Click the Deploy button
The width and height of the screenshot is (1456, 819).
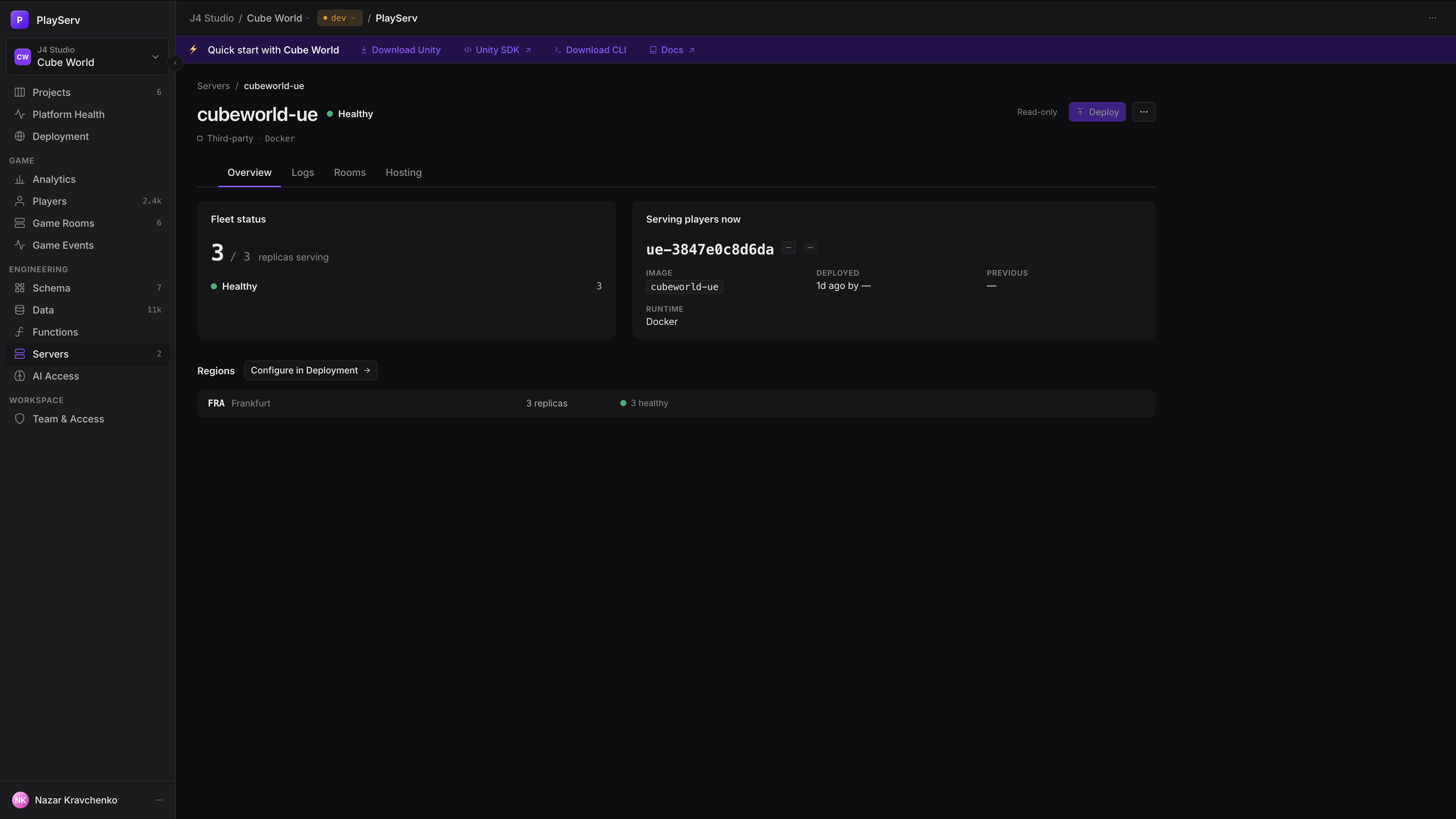(1097, 112)
